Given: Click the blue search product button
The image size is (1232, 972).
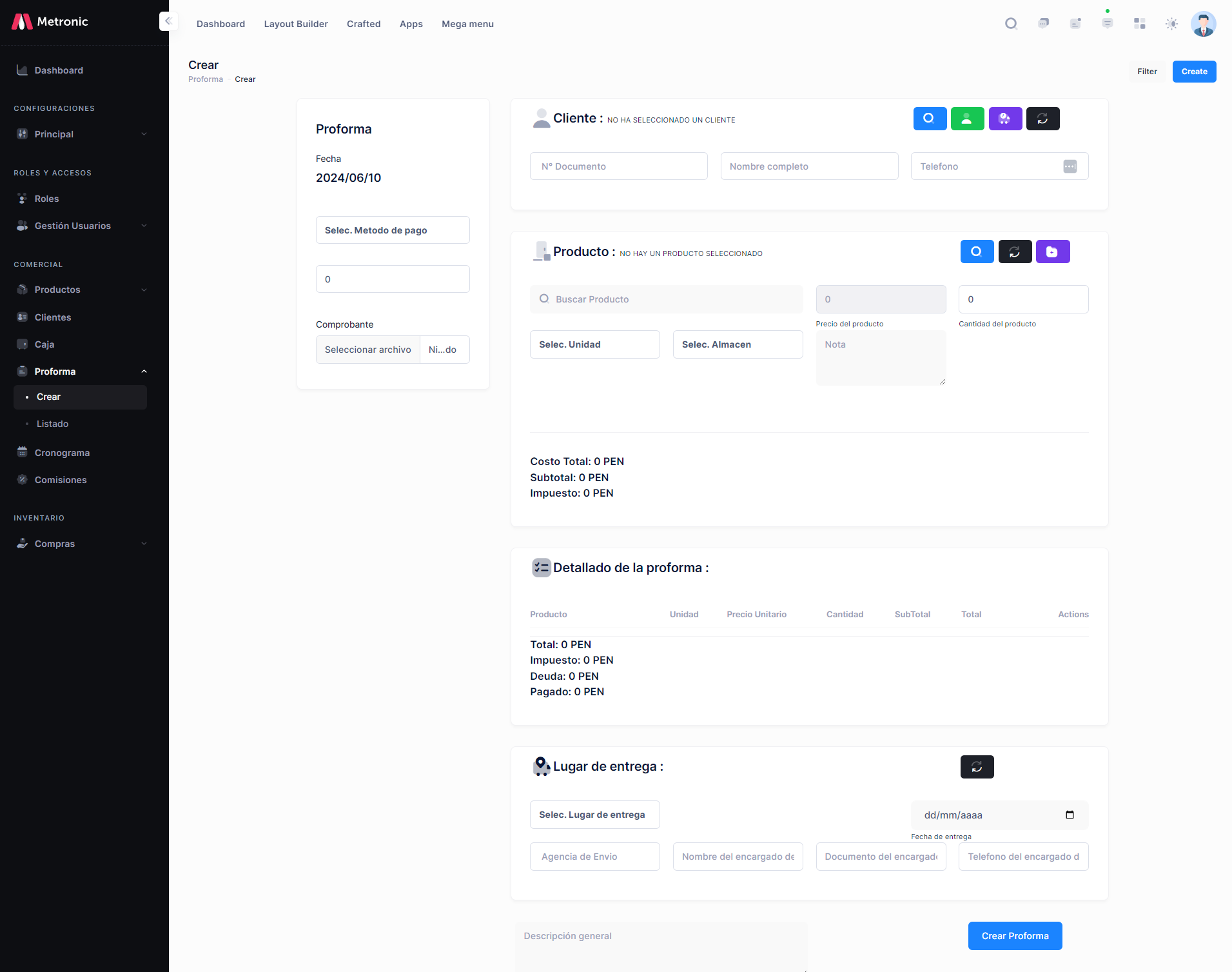Looking at the screenshot, I should click(x=976, y=252).
